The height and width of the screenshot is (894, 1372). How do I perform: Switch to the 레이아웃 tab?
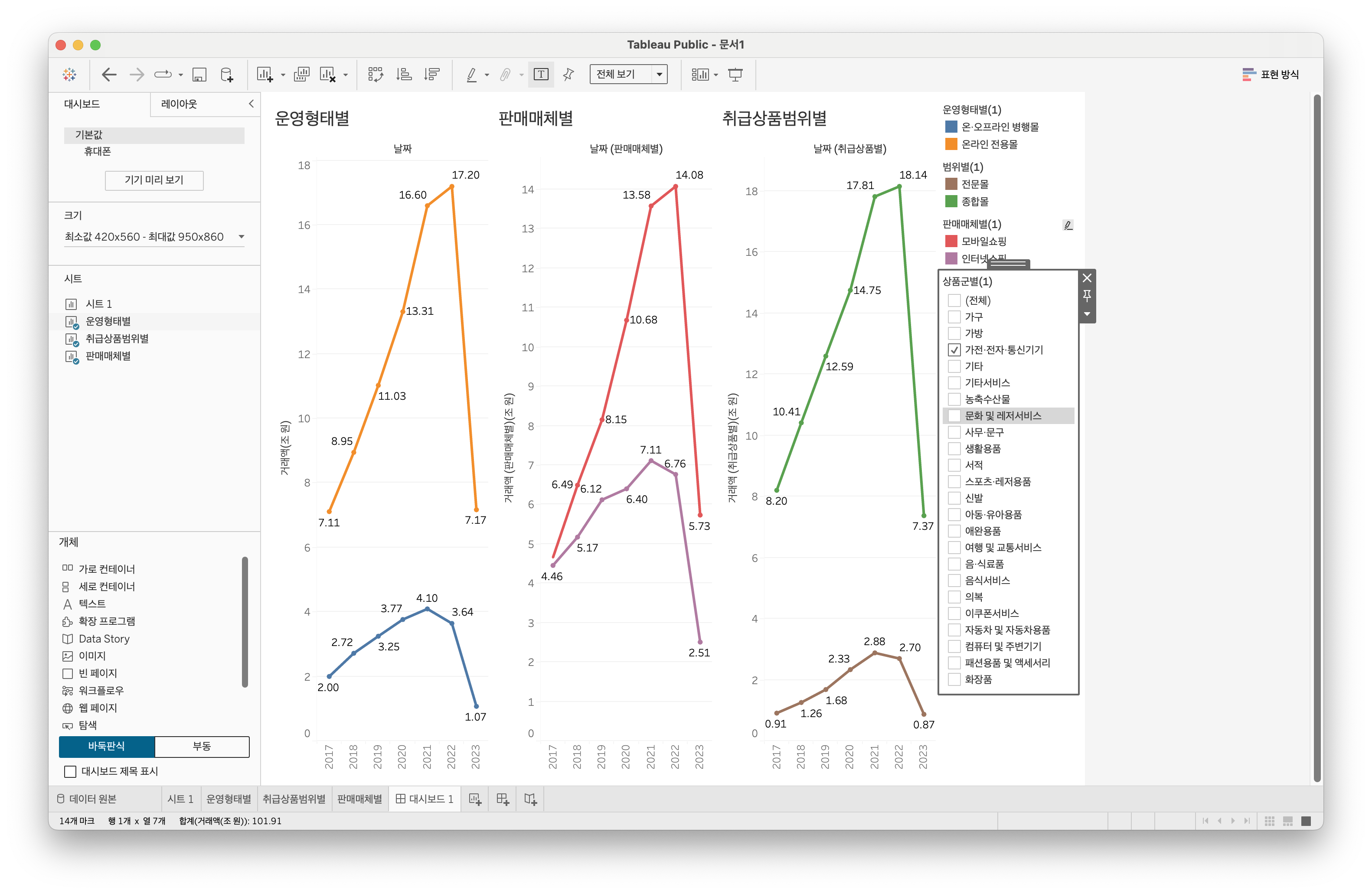point(179,104)
